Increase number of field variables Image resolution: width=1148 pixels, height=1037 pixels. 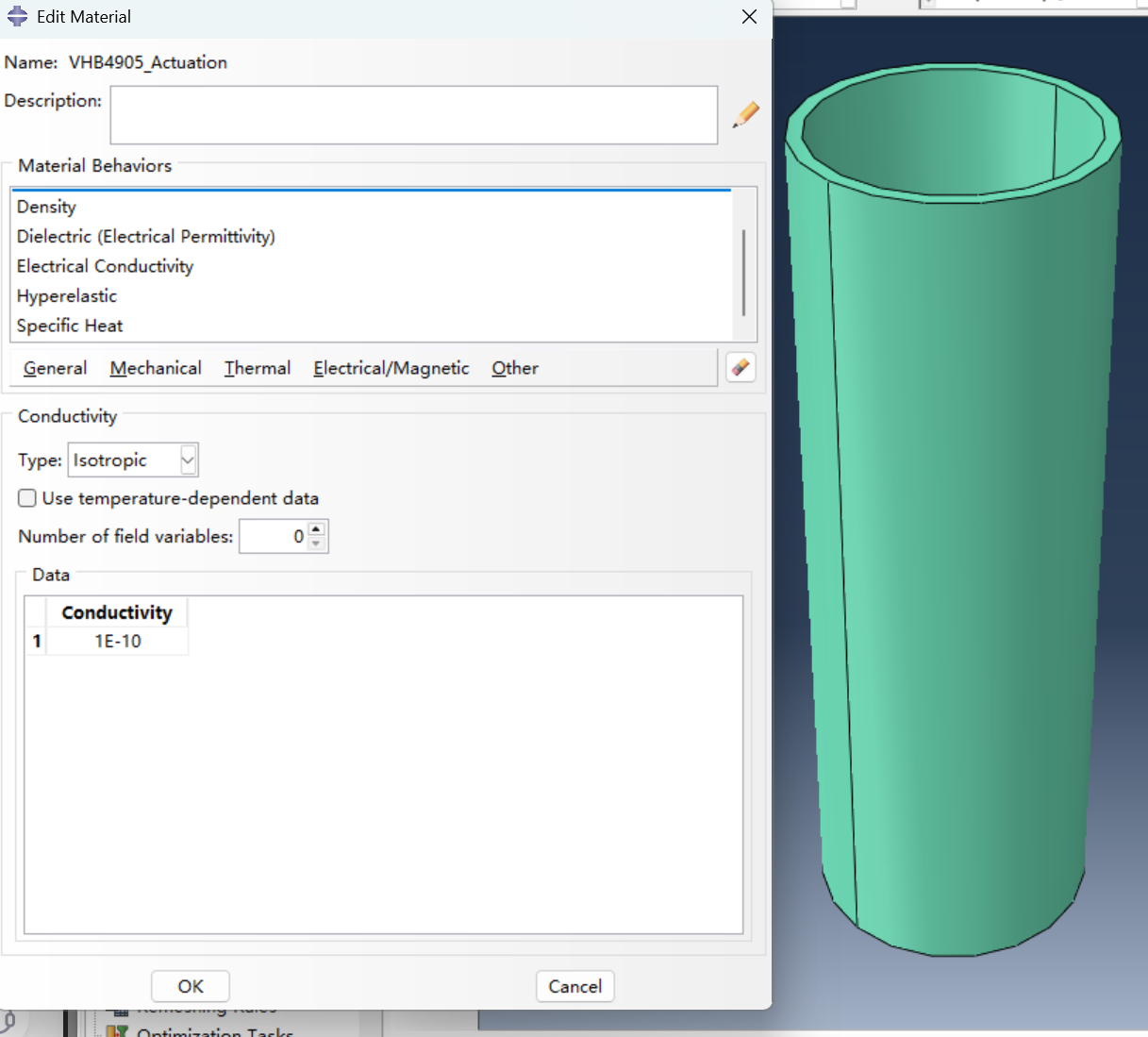coord(317,528)
